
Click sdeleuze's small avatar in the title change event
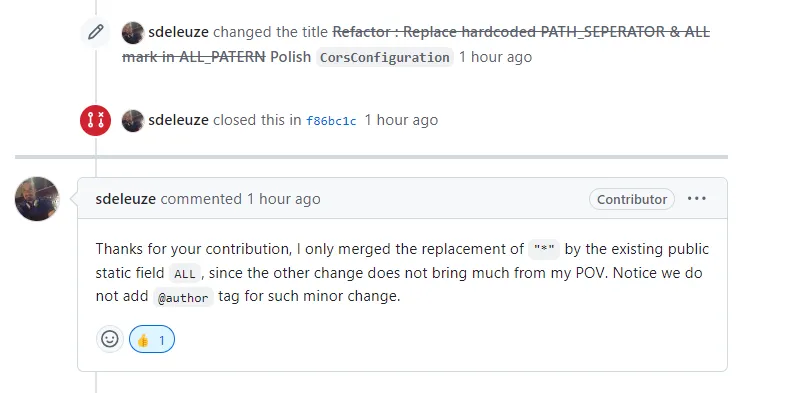click(x=133, y=33)
